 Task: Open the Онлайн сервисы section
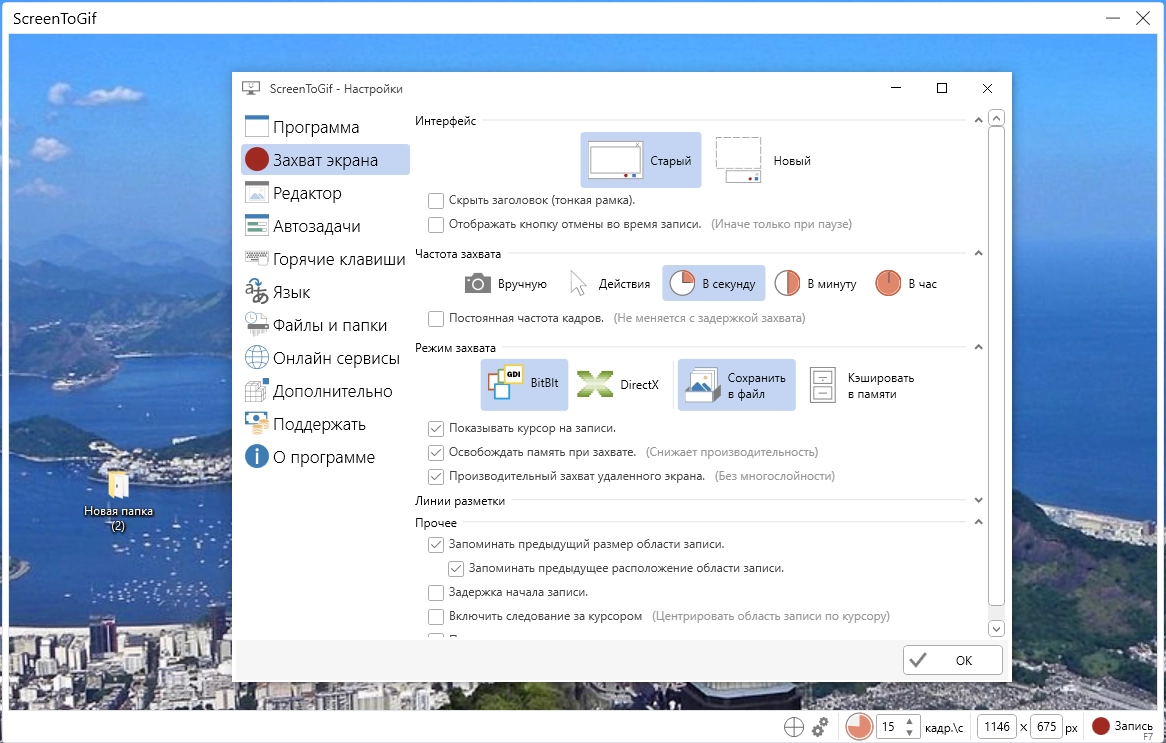pos(325,358)
